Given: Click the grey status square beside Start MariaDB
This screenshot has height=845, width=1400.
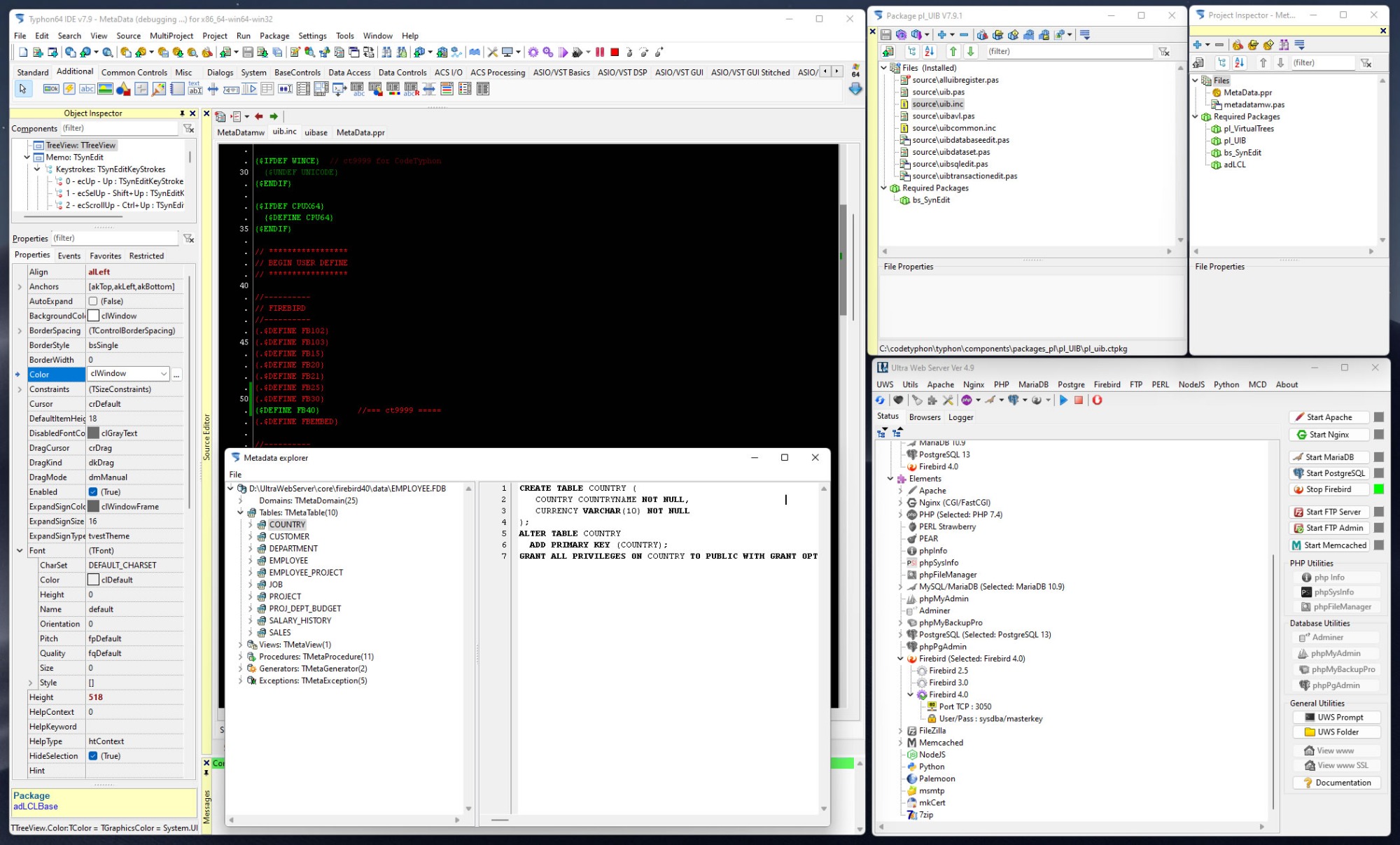Looking at the screenshot, I should click(x=1379, y=457).
